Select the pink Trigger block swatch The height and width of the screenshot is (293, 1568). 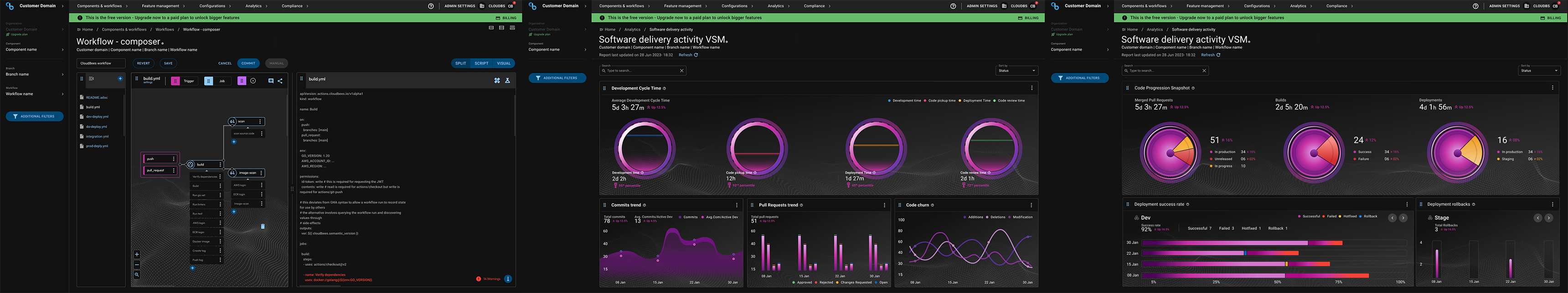click(175, 81)
